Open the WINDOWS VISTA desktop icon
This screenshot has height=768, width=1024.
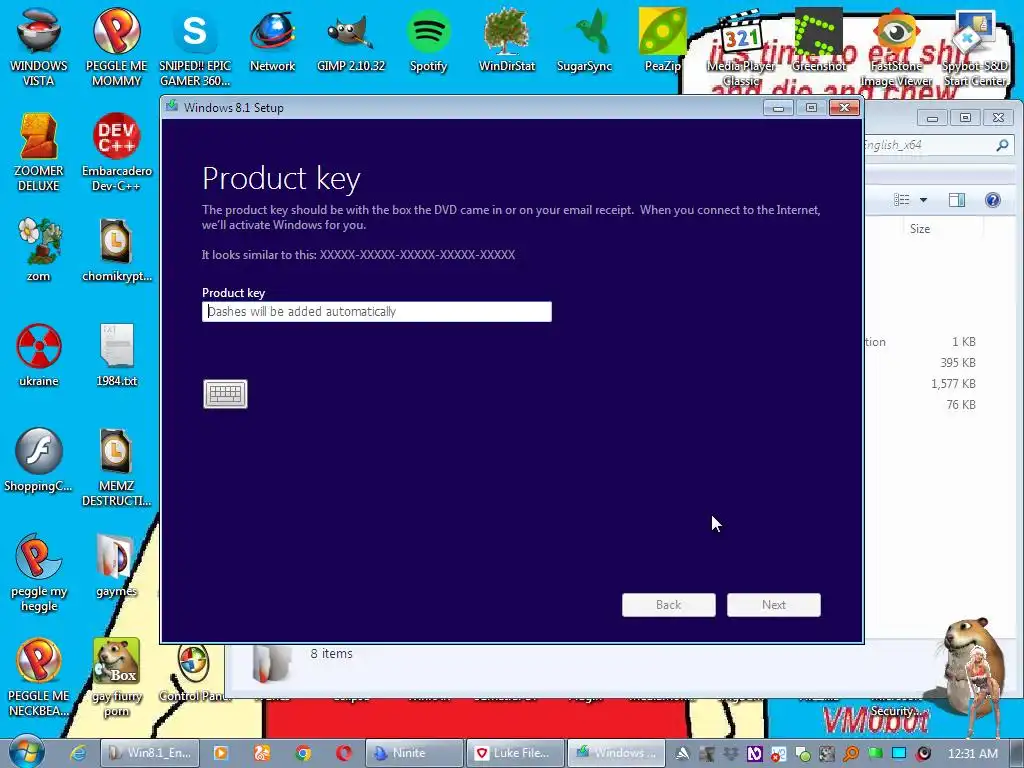pos(39,47)
